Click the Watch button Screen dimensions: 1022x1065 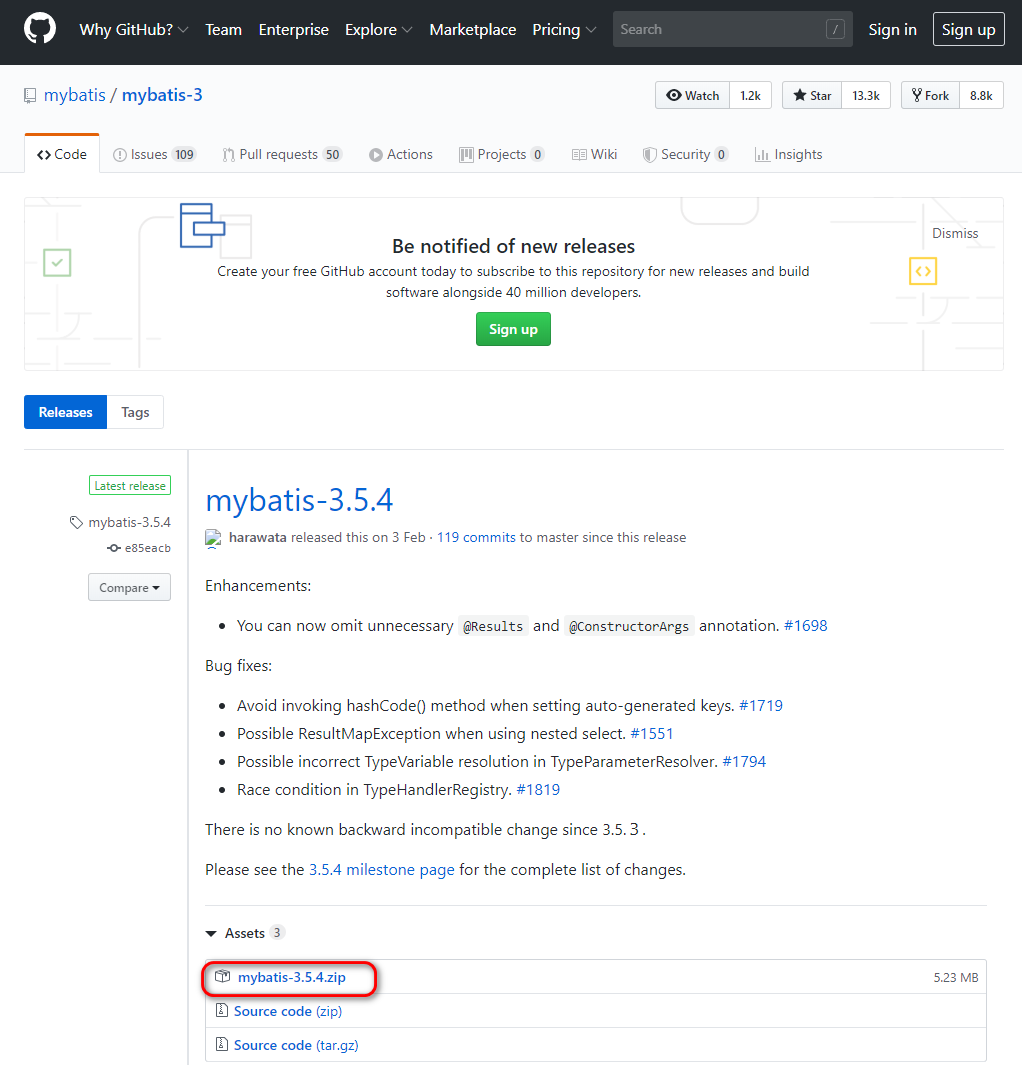point(693,95)
